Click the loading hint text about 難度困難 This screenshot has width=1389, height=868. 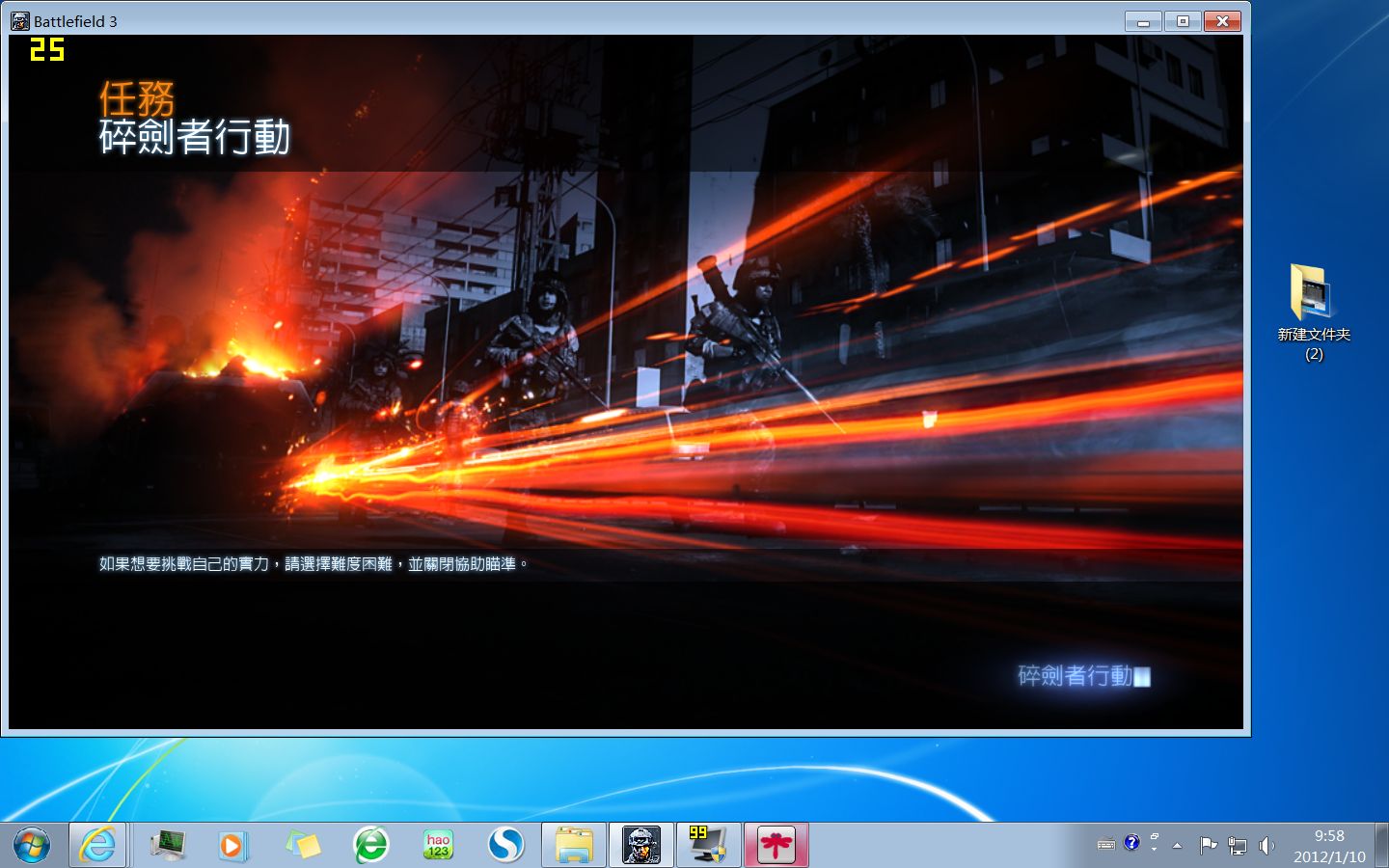click(x=313, y=564)
